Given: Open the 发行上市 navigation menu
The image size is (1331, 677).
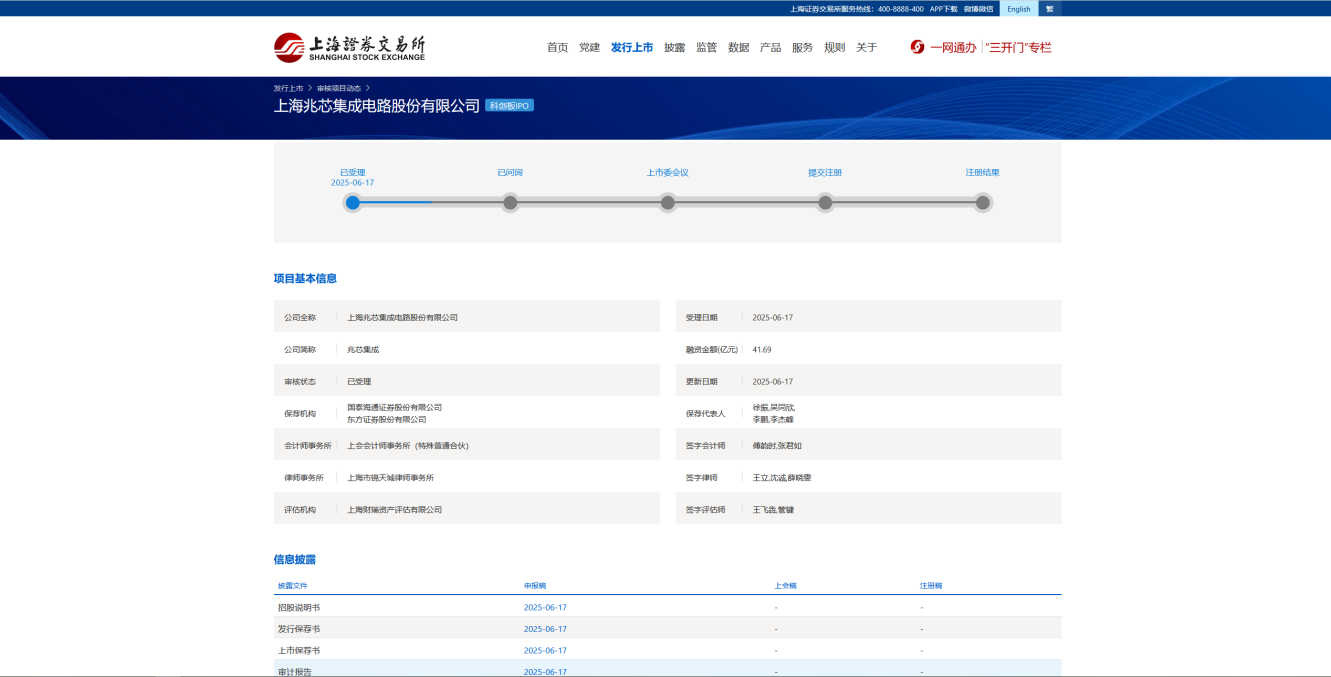Looking at the screenshot, I should (x=632, y=47).
